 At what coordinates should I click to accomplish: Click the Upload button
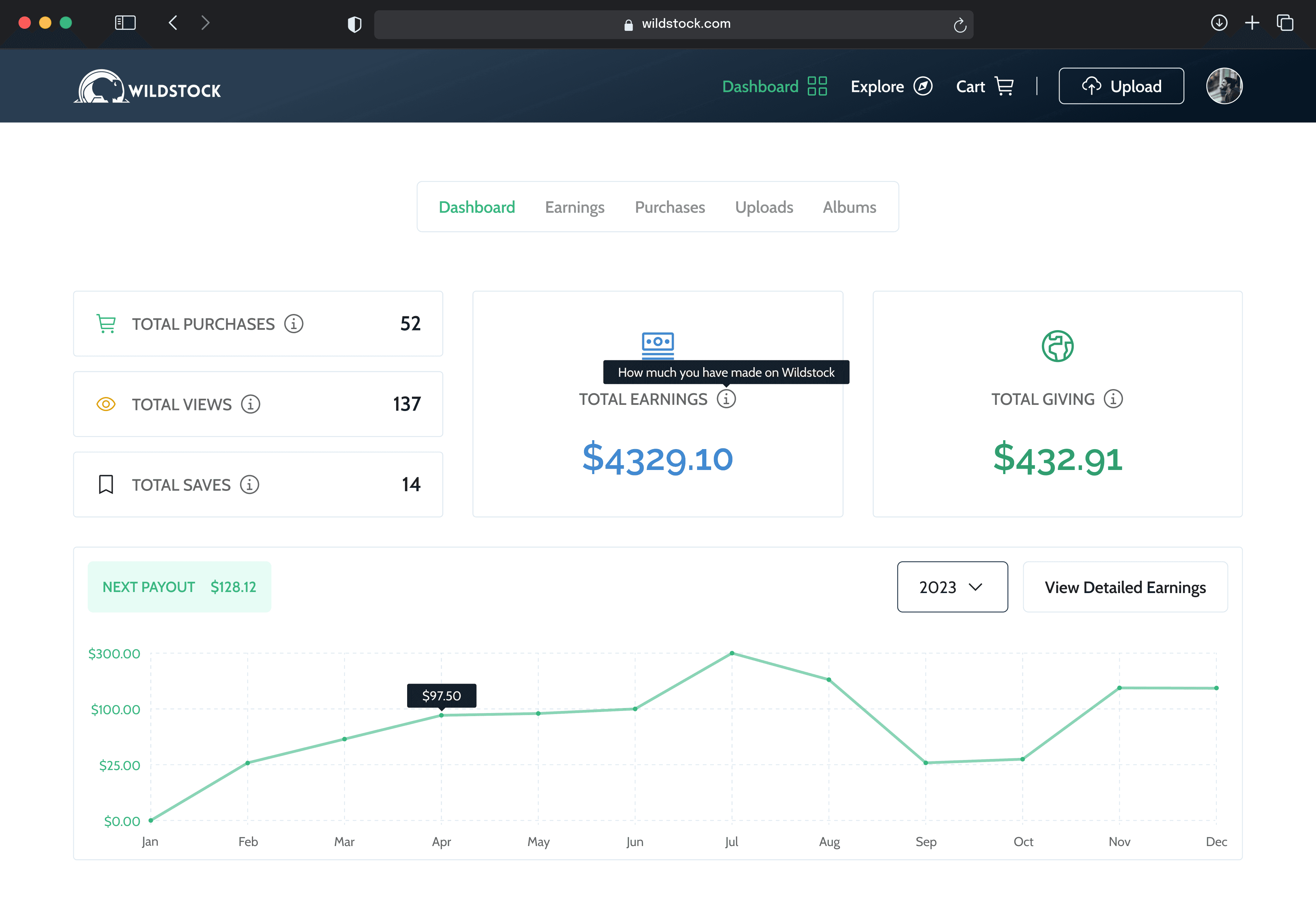(x=1120, y=86)
